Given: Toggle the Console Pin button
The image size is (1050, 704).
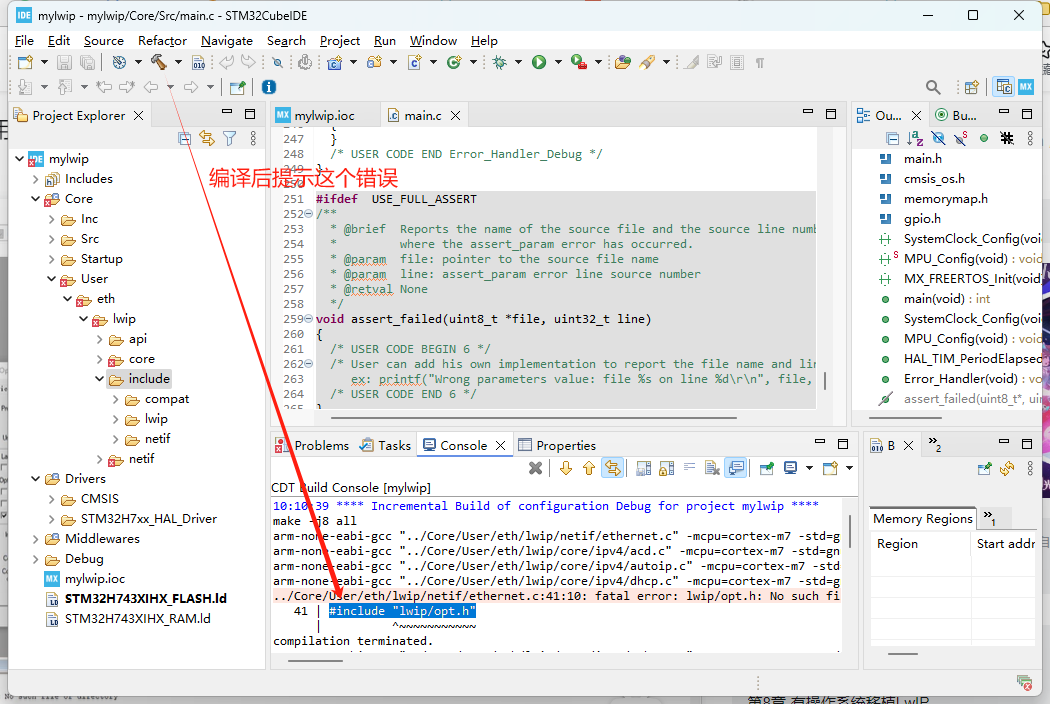Looking at the screenshot, I should 766,467.
